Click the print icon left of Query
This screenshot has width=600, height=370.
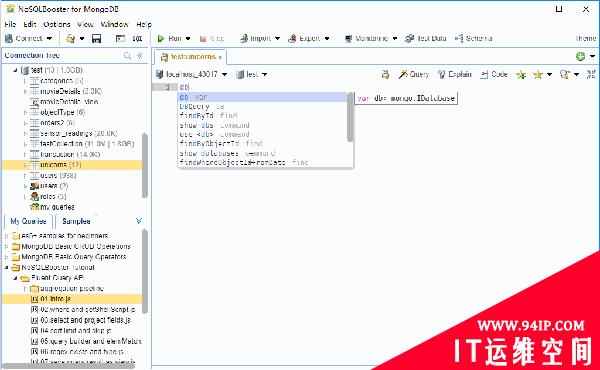[x=385, y=74]
